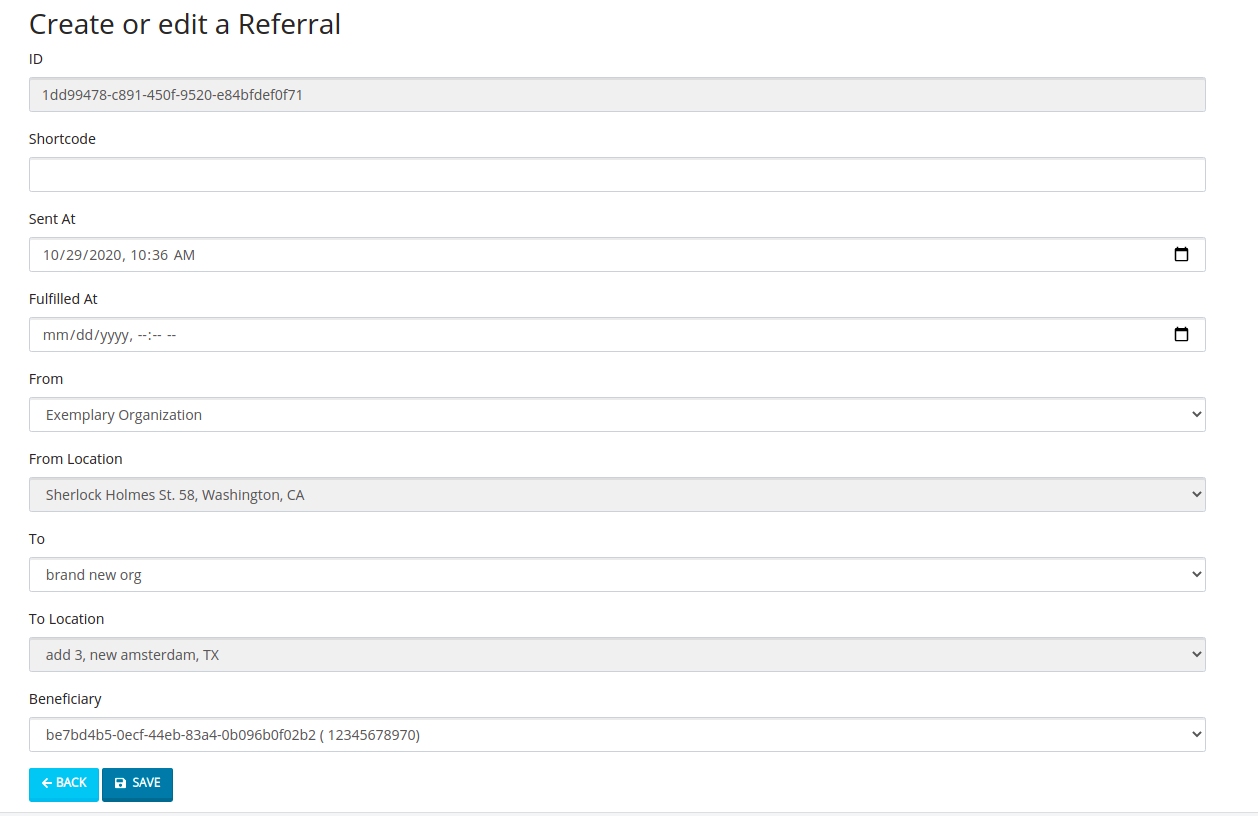The width and height of the screenshot is (1258, 816).
Task: Click the "Create or edit a Referral" heading
Action: pos(184,23)
